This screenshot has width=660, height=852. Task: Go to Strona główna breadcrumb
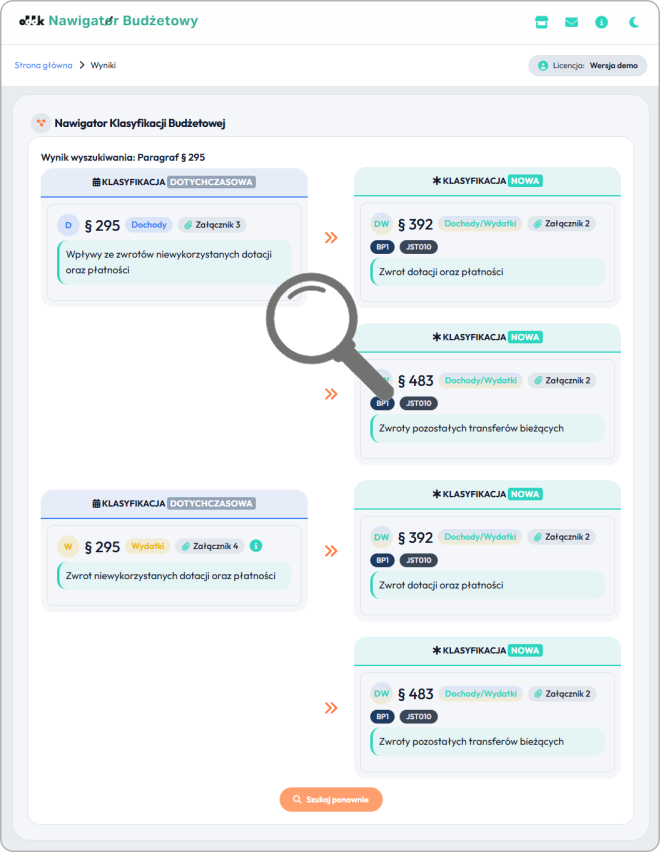pos(43,65)
